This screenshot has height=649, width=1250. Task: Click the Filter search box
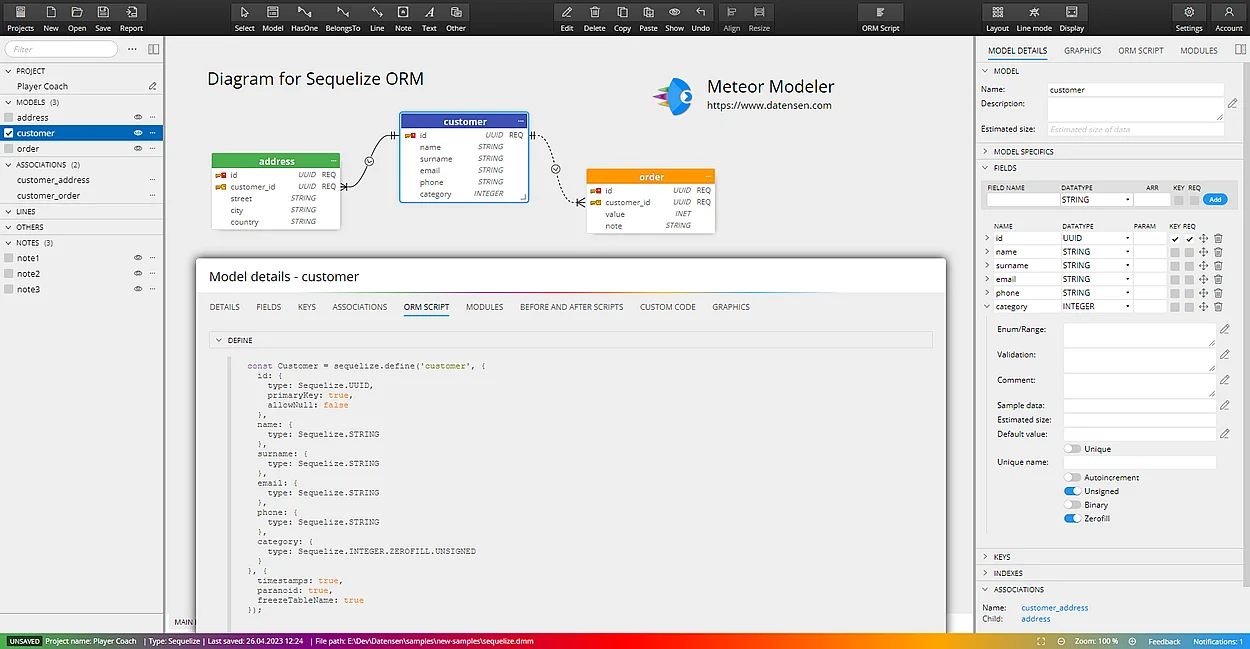point(62,49)
